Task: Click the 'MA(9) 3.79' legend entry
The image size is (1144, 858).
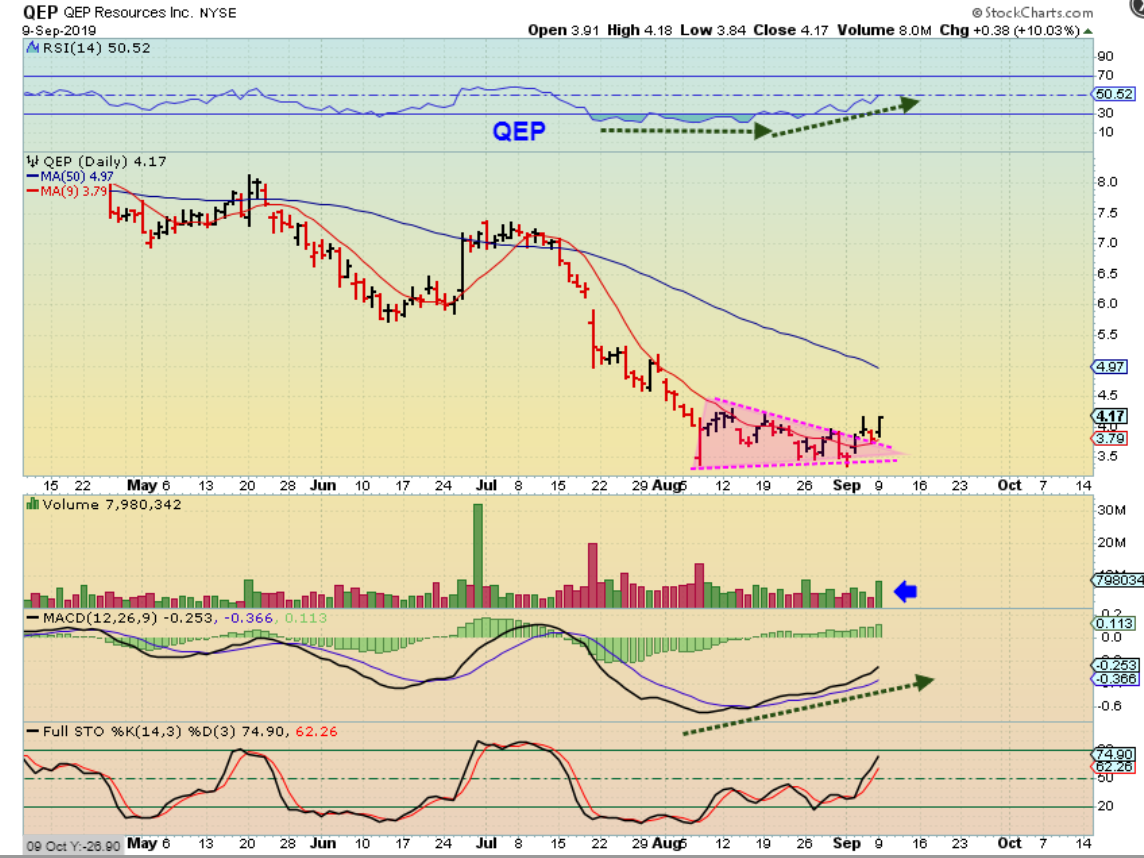Action: pyautogui.click(x=74, y=191)
